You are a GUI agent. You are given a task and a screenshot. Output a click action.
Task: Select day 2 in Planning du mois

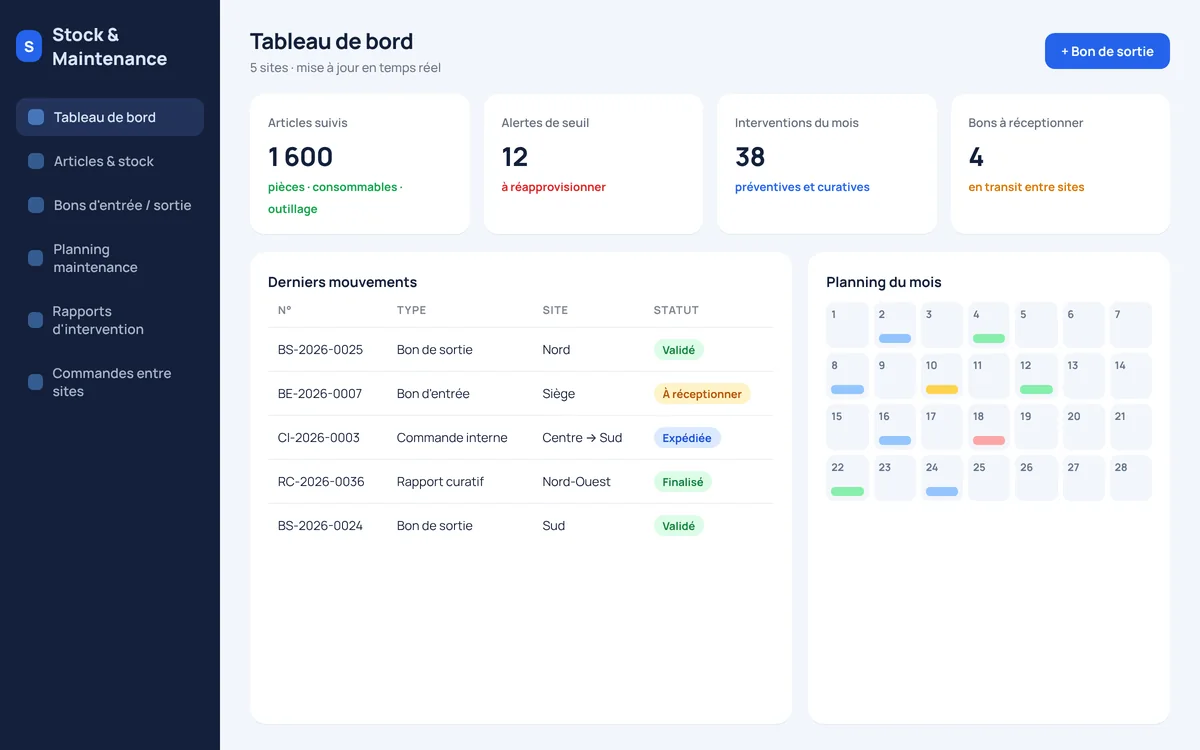point(895,325)
